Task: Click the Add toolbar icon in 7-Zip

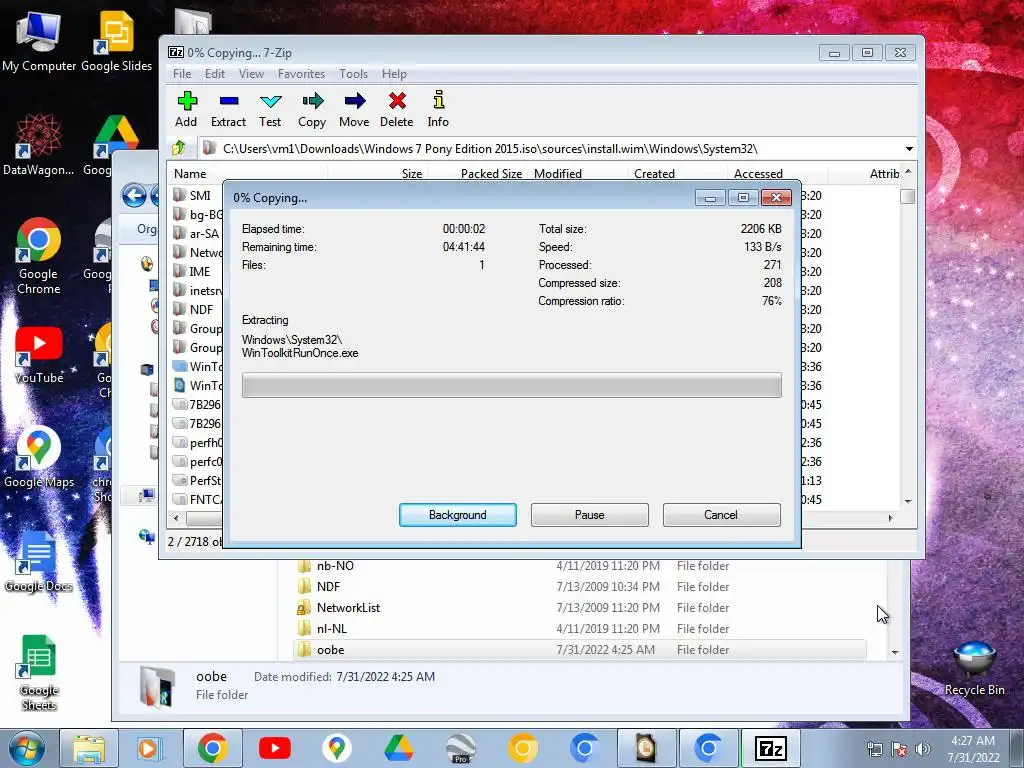Action: click(x=187, y=108)
